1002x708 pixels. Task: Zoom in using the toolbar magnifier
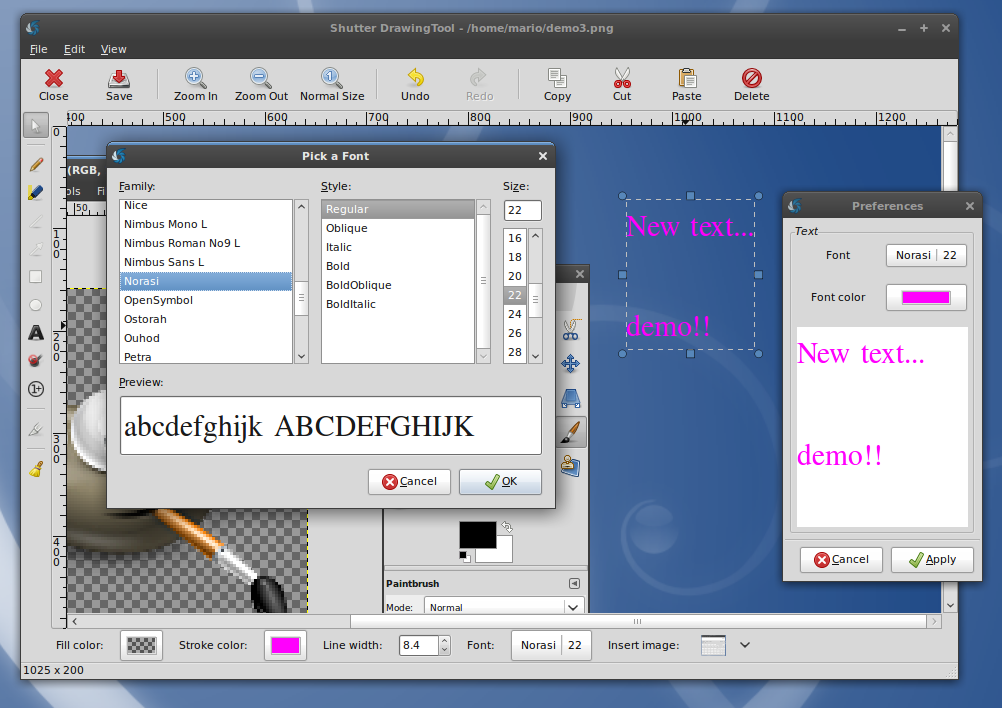point(195,79)
